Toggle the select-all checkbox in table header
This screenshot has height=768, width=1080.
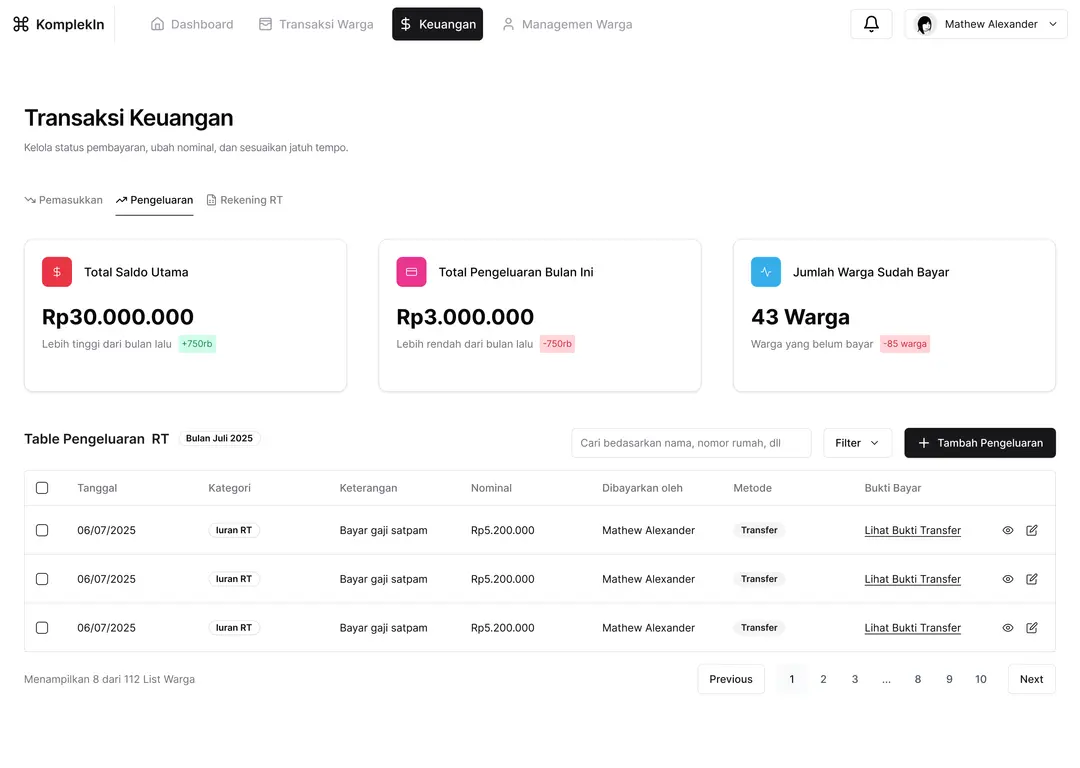[x=42, y=488]
